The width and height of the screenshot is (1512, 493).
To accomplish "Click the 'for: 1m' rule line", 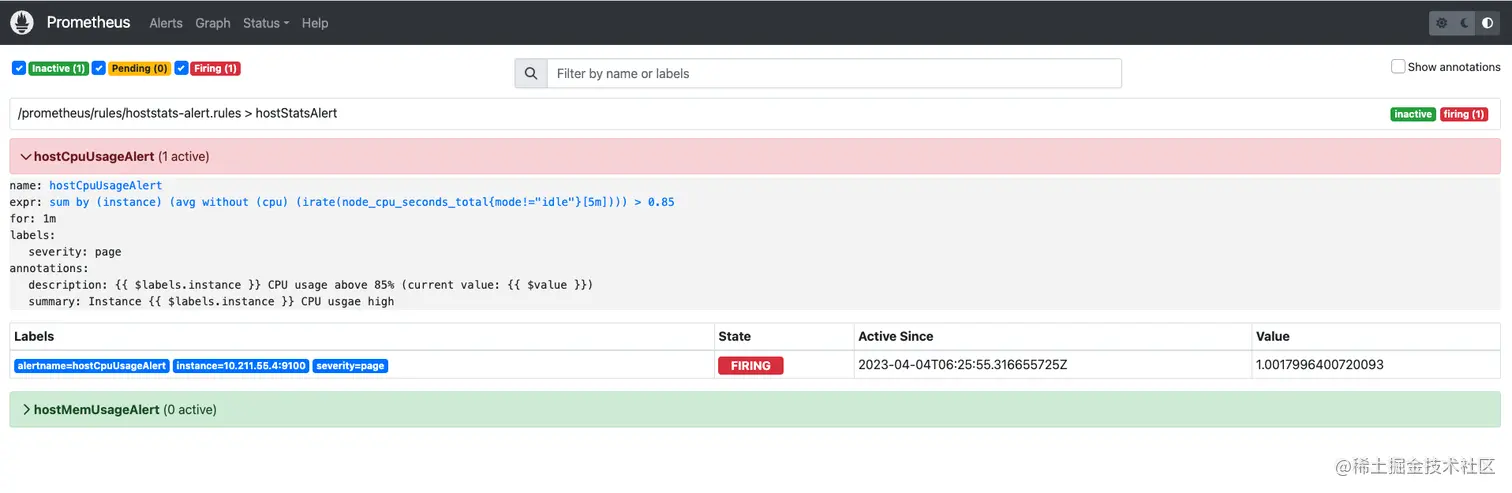I will click(x=33, y=218).
